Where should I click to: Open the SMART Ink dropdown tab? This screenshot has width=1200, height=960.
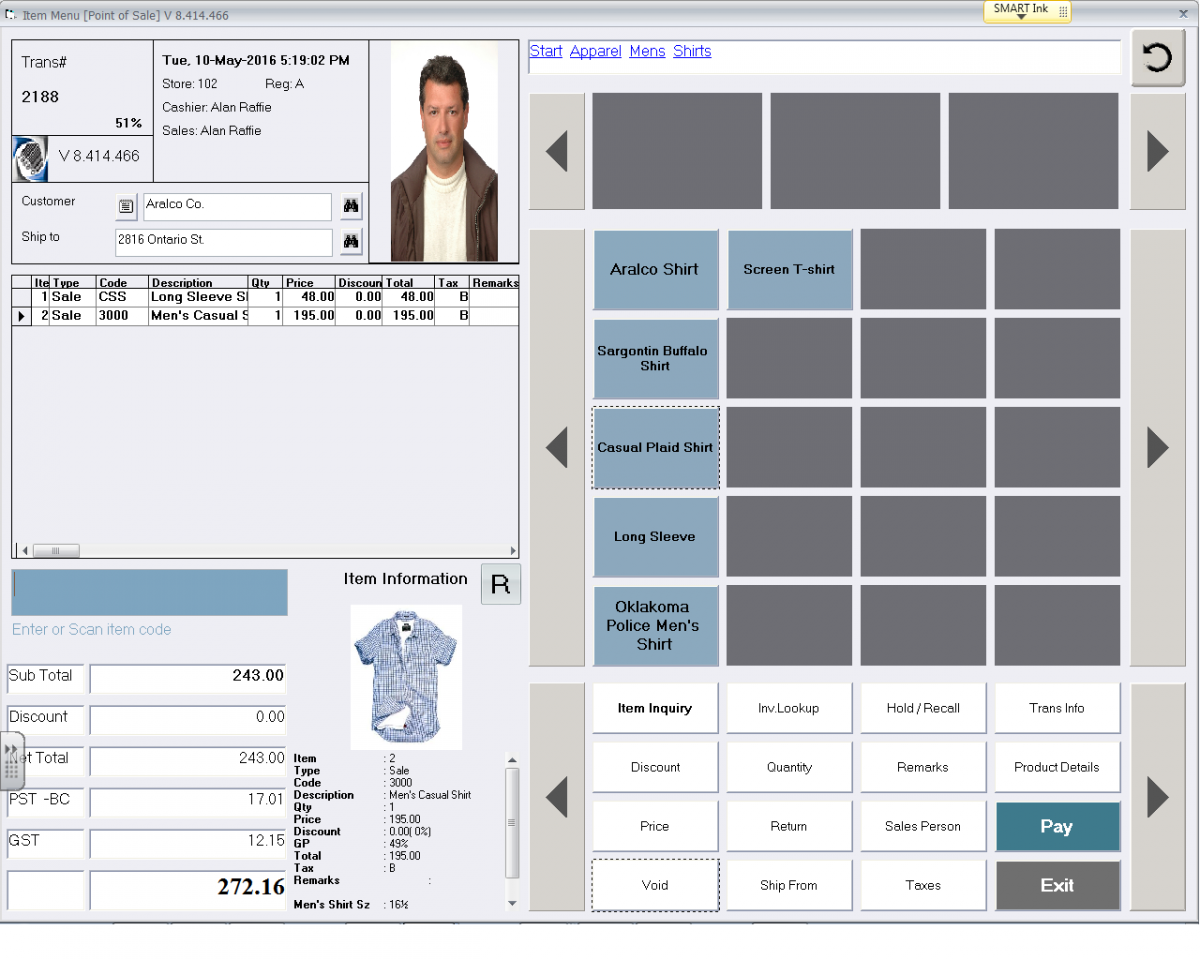click(1028, 11)
